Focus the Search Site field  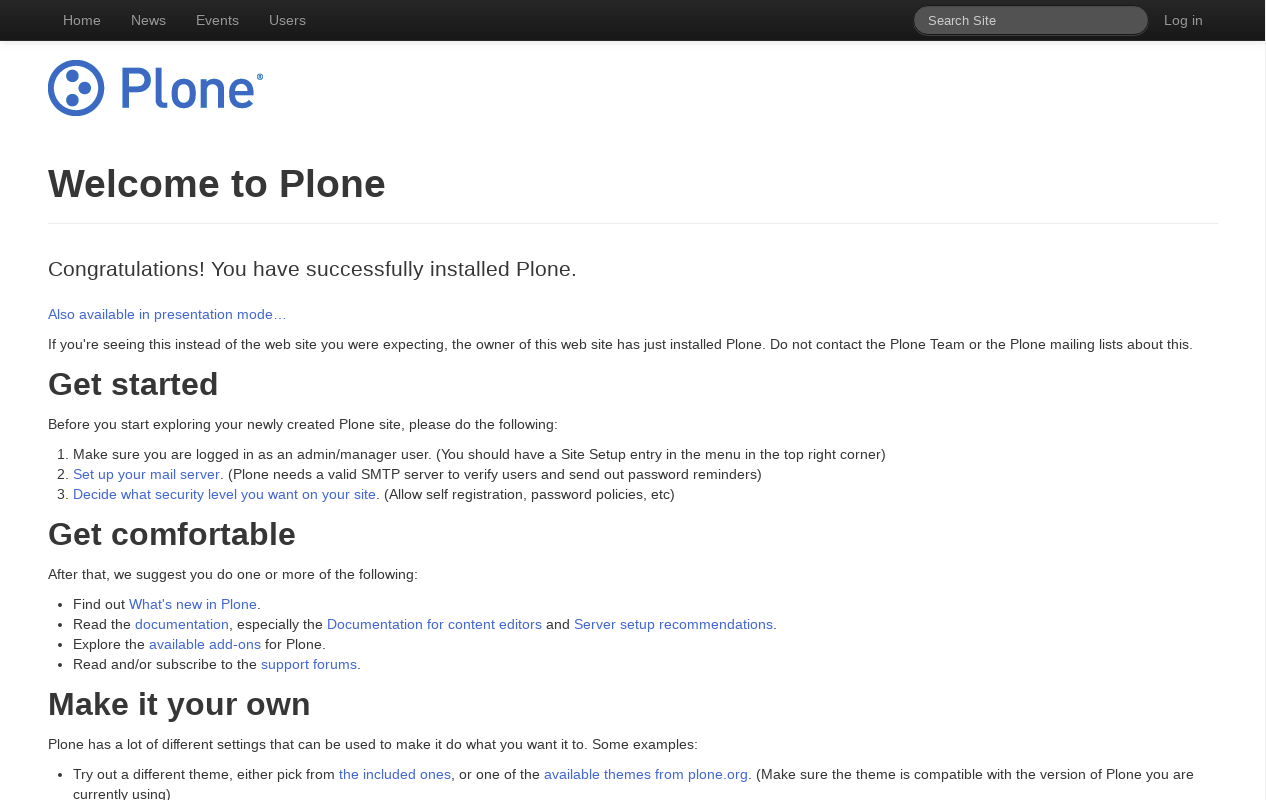1030,20
